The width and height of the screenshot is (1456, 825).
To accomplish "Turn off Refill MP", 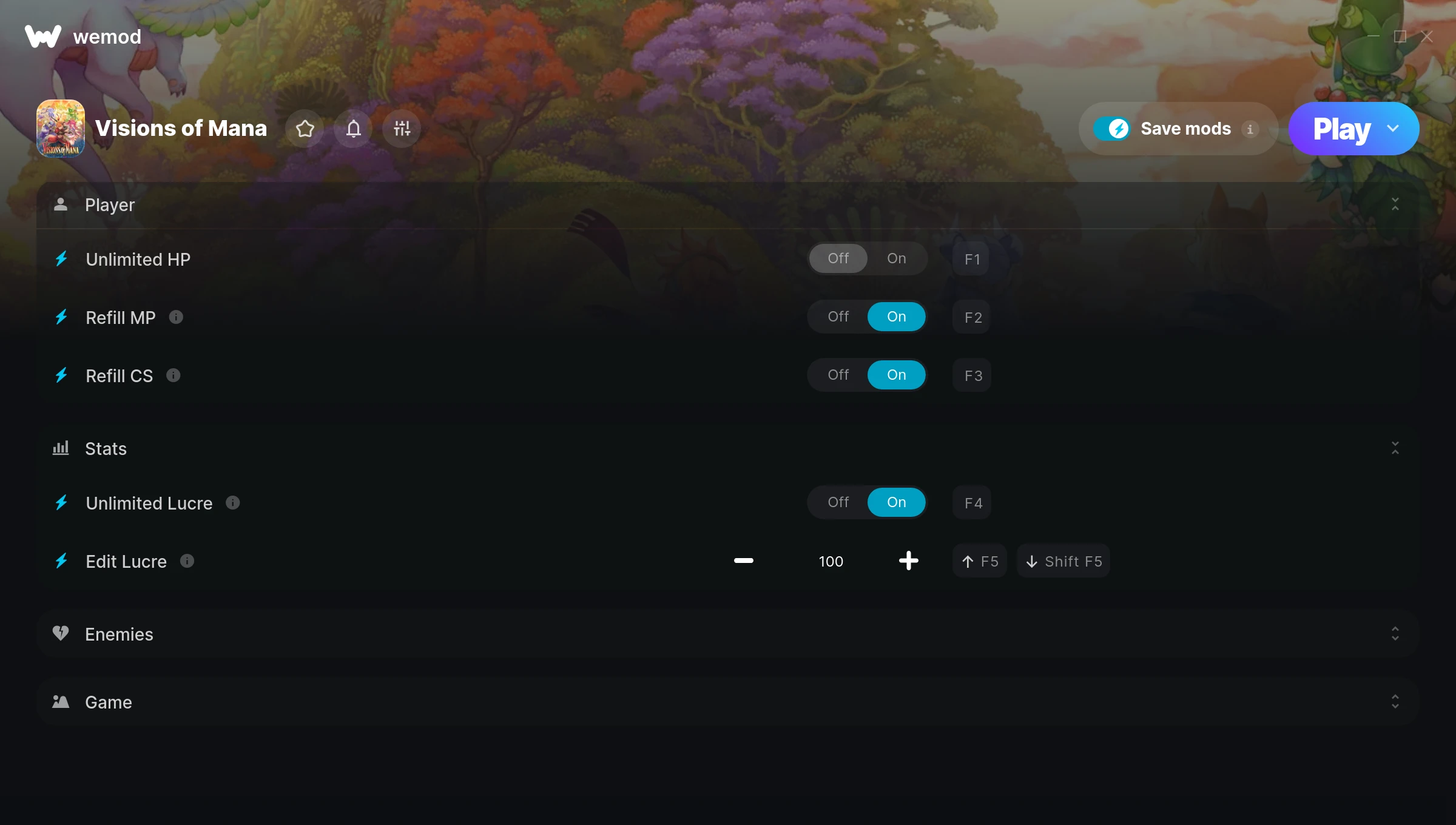I will pos(838,317).
